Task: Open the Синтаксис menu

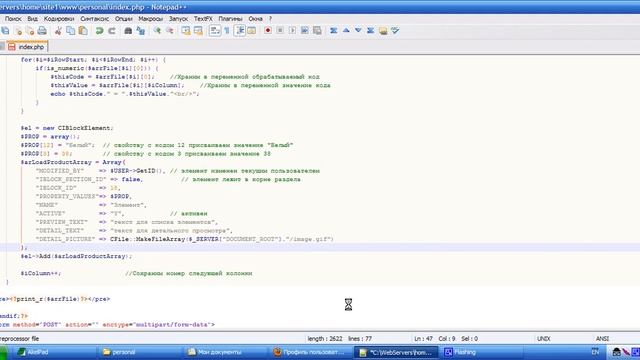Action: tap(94, 19)
